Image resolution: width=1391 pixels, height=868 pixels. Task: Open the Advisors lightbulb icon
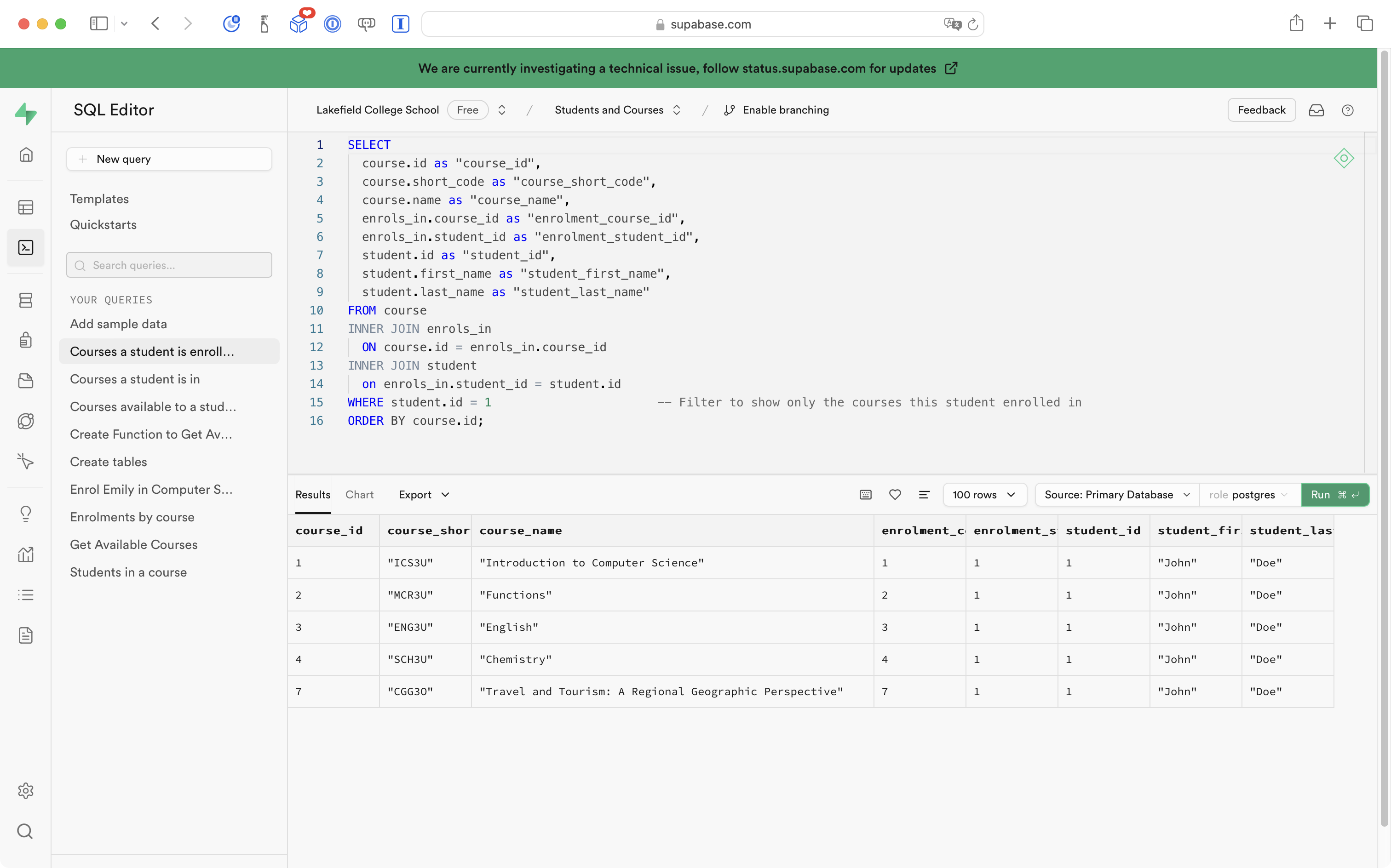(26, 514)
